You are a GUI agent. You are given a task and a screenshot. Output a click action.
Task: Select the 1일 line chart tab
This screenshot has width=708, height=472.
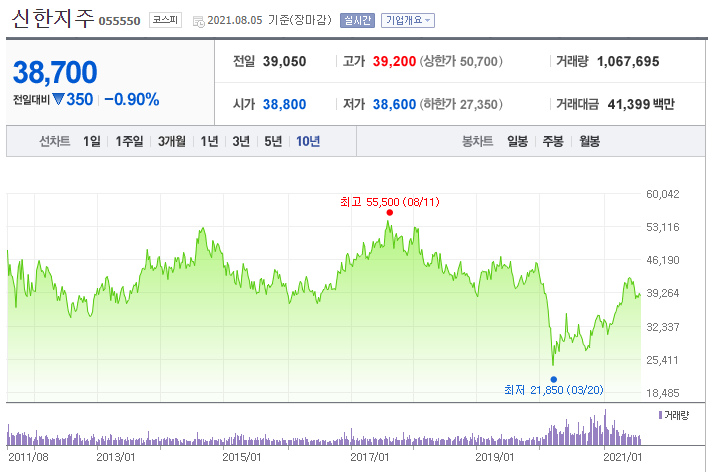click(92, 141)
